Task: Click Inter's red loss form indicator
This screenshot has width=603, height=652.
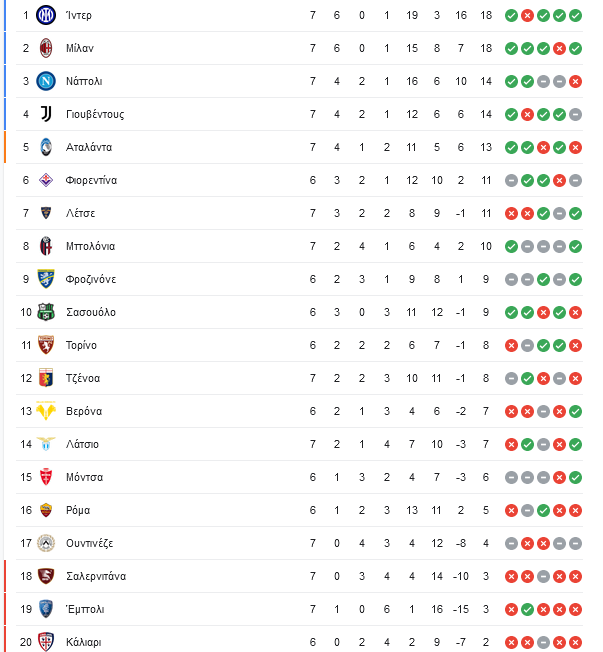Action: click(x=527, y=16)
